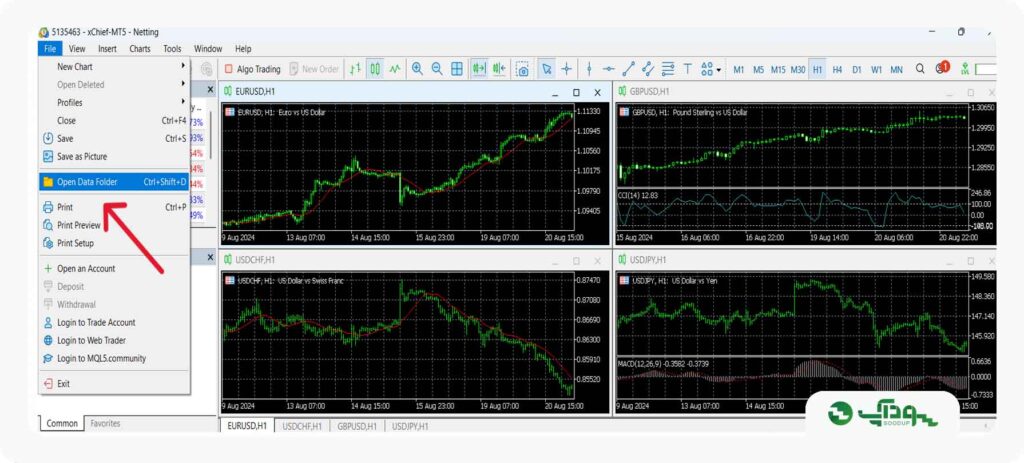Expand the New Chart submenu
This screenshot has height=463, width=1024.
point(114,67)
